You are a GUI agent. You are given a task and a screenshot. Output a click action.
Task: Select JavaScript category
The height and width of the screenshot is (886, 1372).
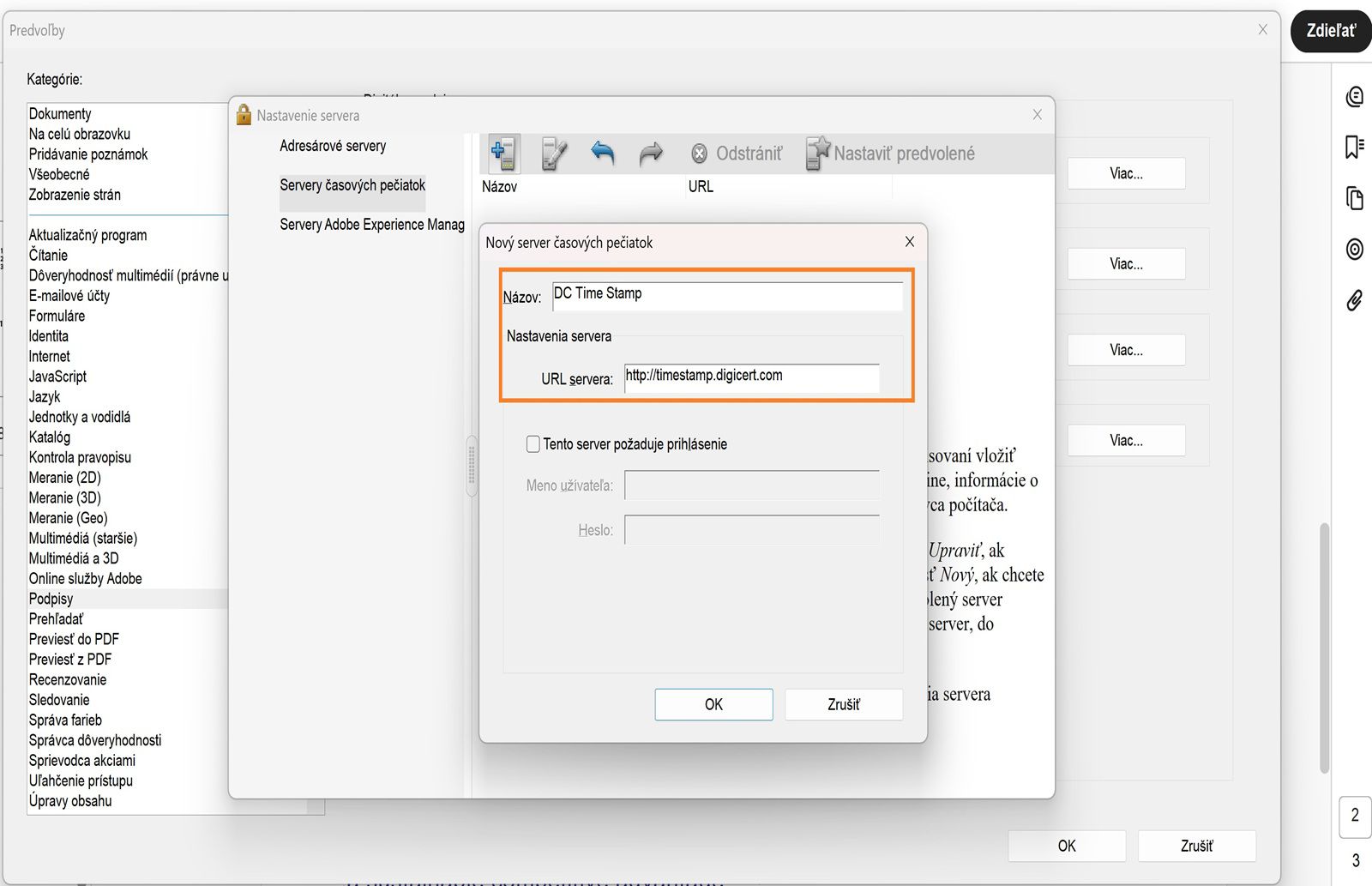pyautogui.click(x=57, y=377)
